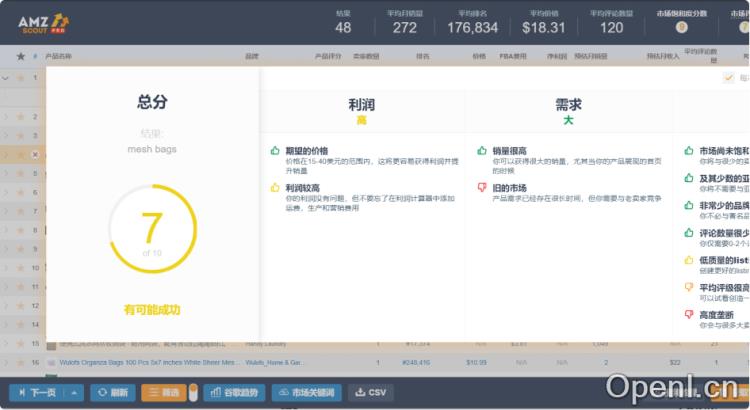This screenshot has height=410, width=750.
Task: Click the star icon in table header
Action: pyautogui.click(x=21, y=56)
